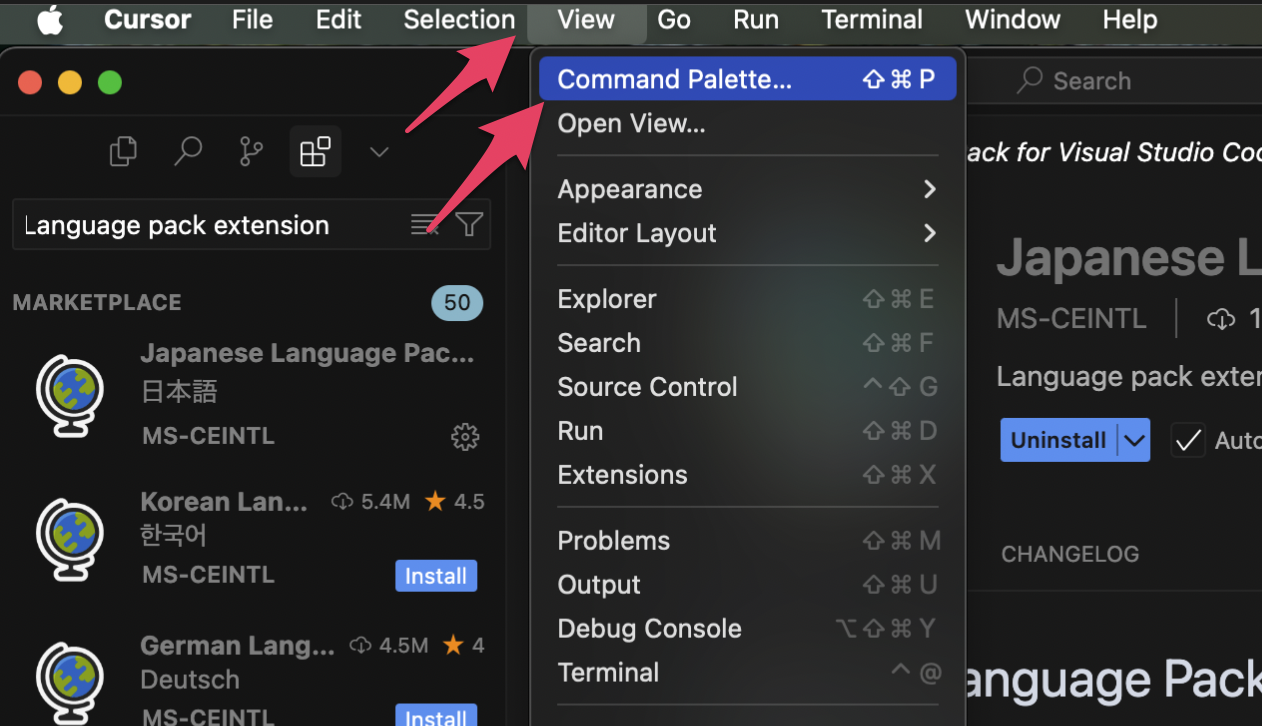Open the Explorer files icon in sidebar

point(123,152)
